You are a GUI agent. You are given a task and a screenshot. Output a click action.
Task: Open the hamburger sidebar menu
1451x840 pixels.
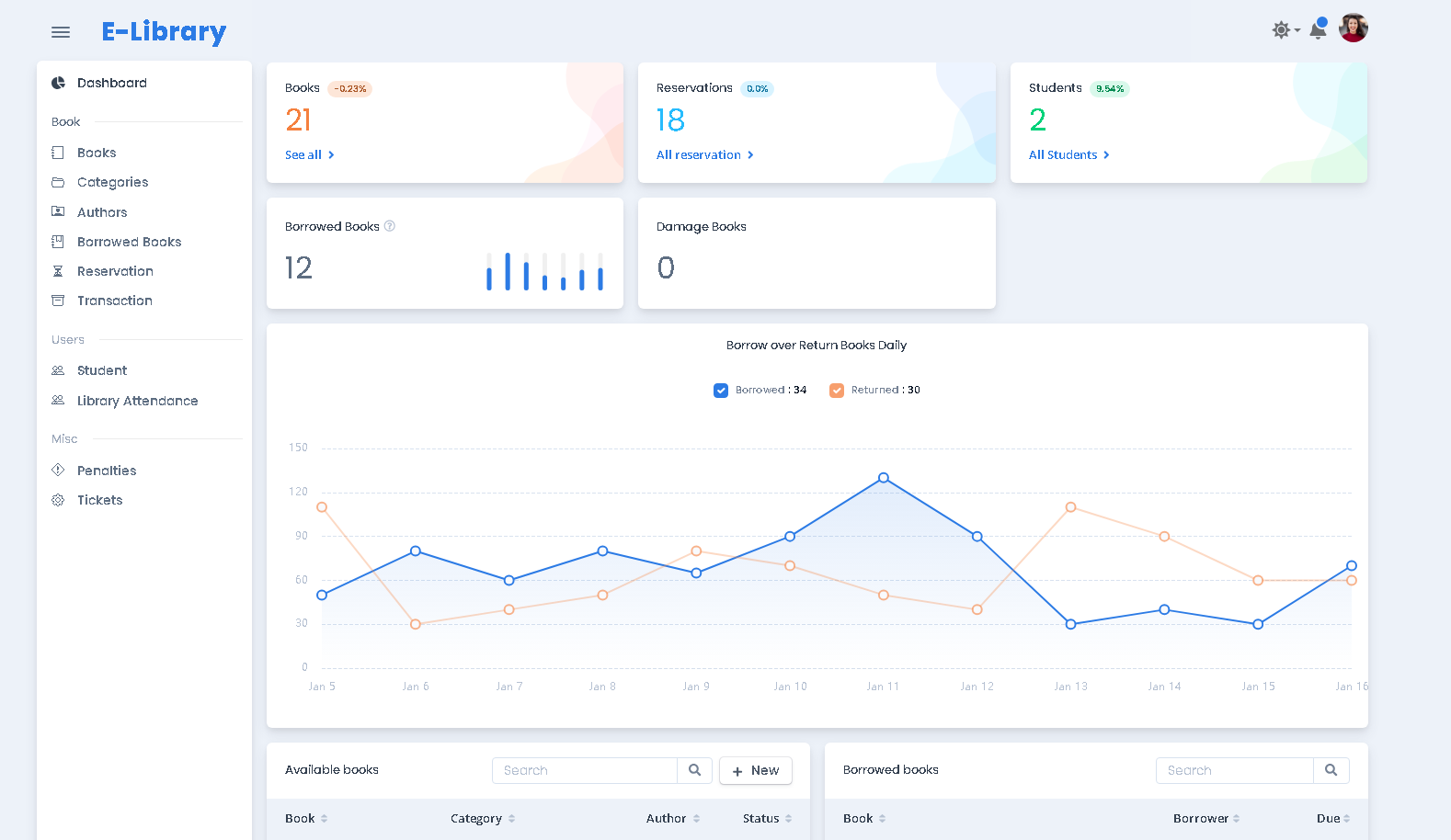61,32
